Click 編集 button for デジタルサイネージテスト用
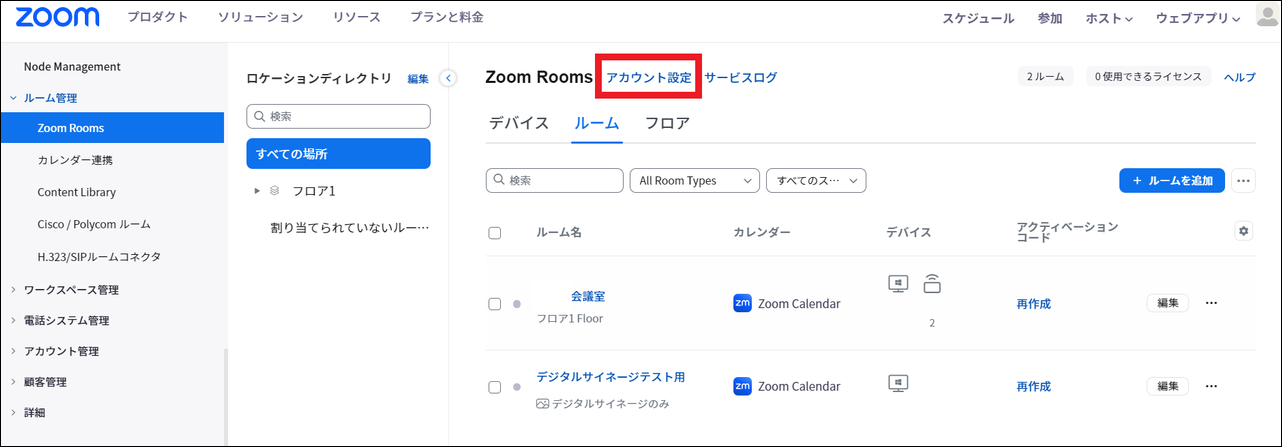The width and height of the screenshot is (1282, 447). pos(1167,386)
